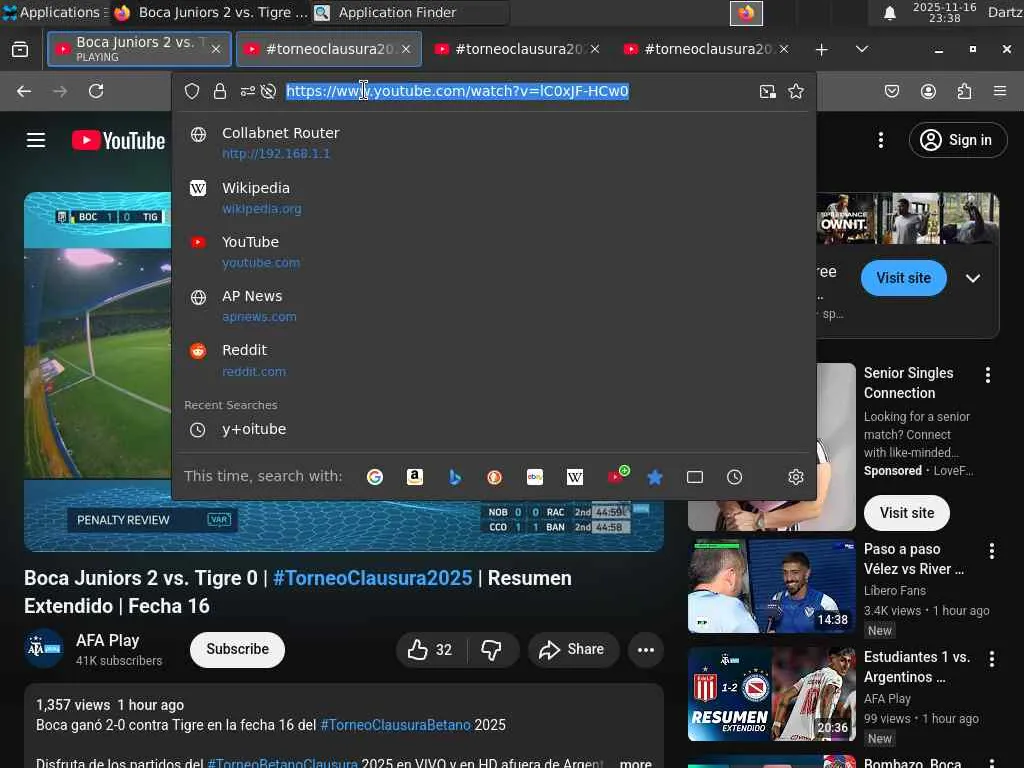Search this time with Google
The image size is (1024, 768).
pos(375,477)
